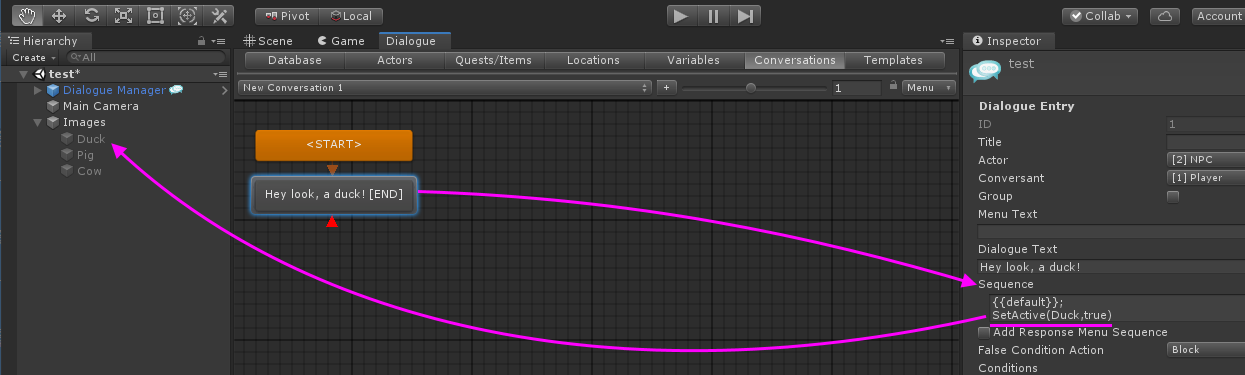Open the New Conversation 1 dropdown

(445, 88)
